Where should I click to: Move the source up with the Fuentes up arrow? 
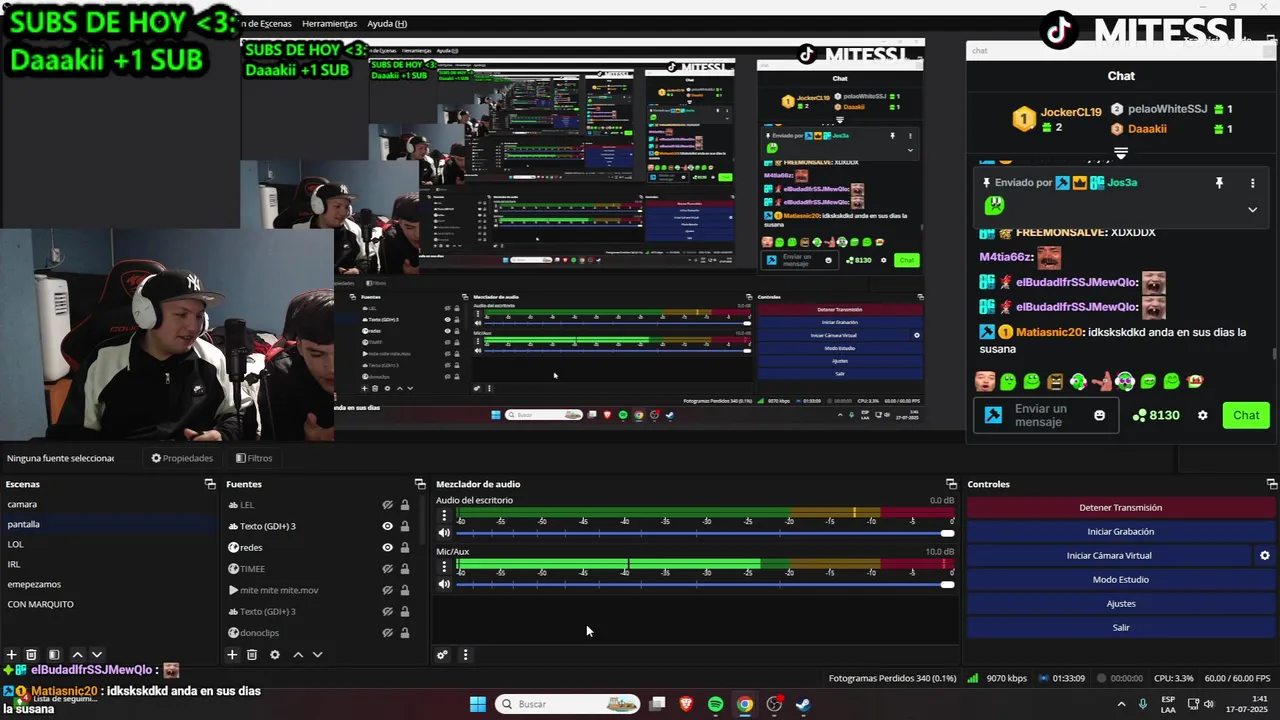coord(298,655)
